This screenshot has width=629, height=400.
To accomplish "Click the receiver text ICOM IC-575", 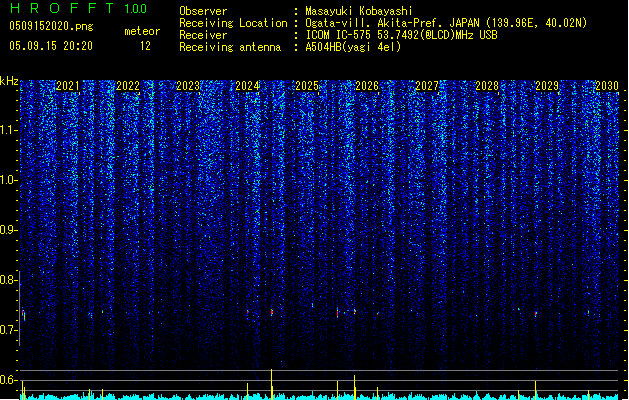I will click(340, 35).
